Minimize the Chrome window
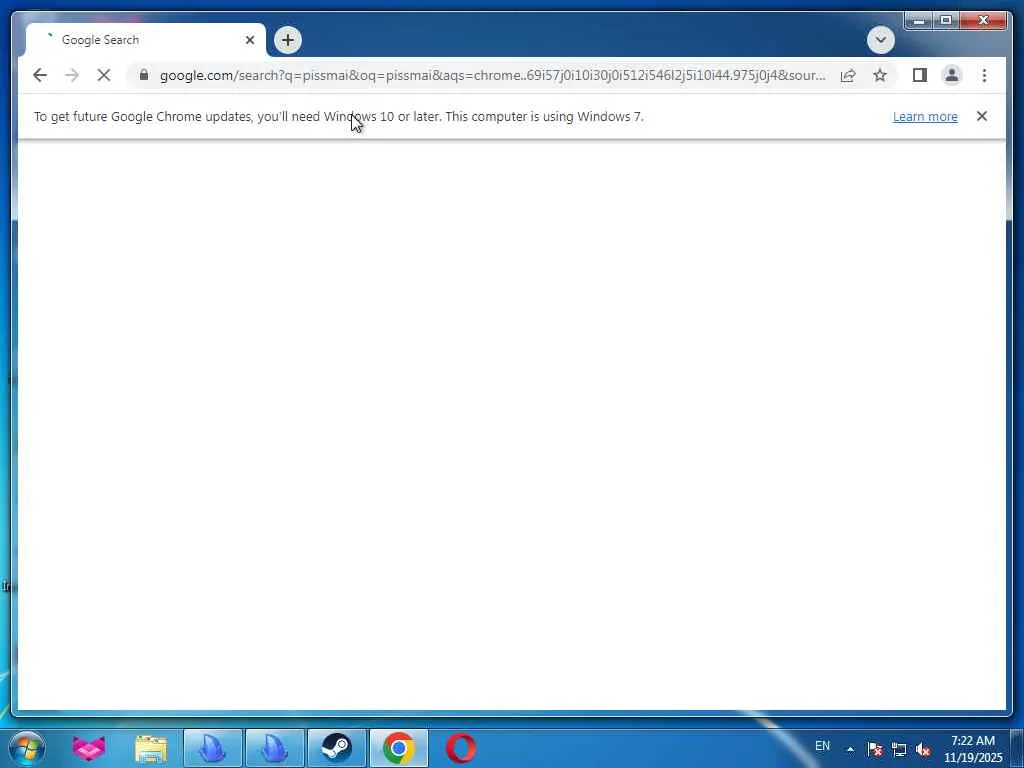The image size is (1024, 768). (x=919, y=20)
